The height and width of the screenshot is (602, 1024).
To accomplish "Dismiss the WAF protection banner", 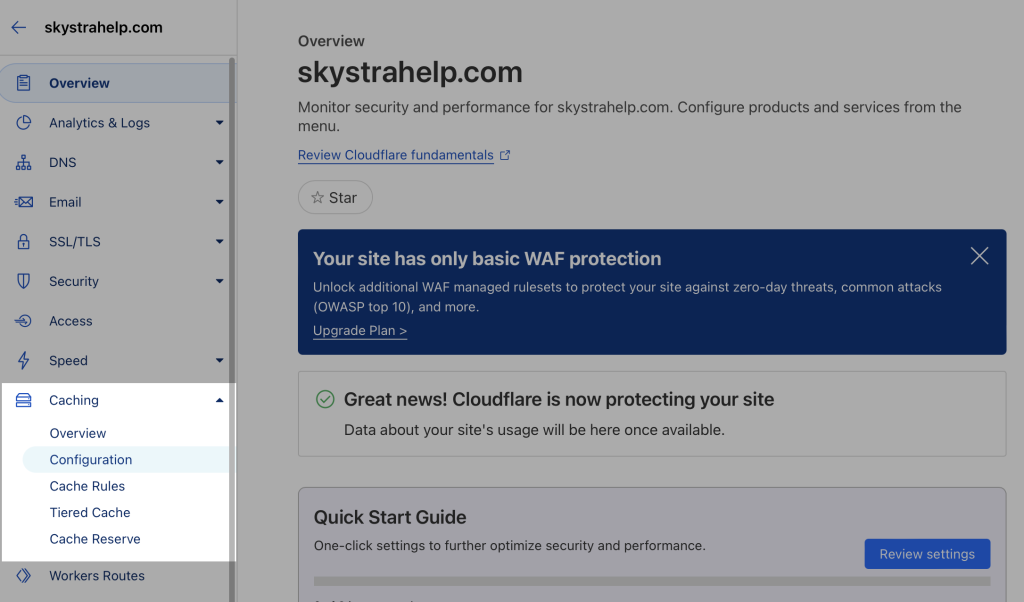I will click(979, 256).
